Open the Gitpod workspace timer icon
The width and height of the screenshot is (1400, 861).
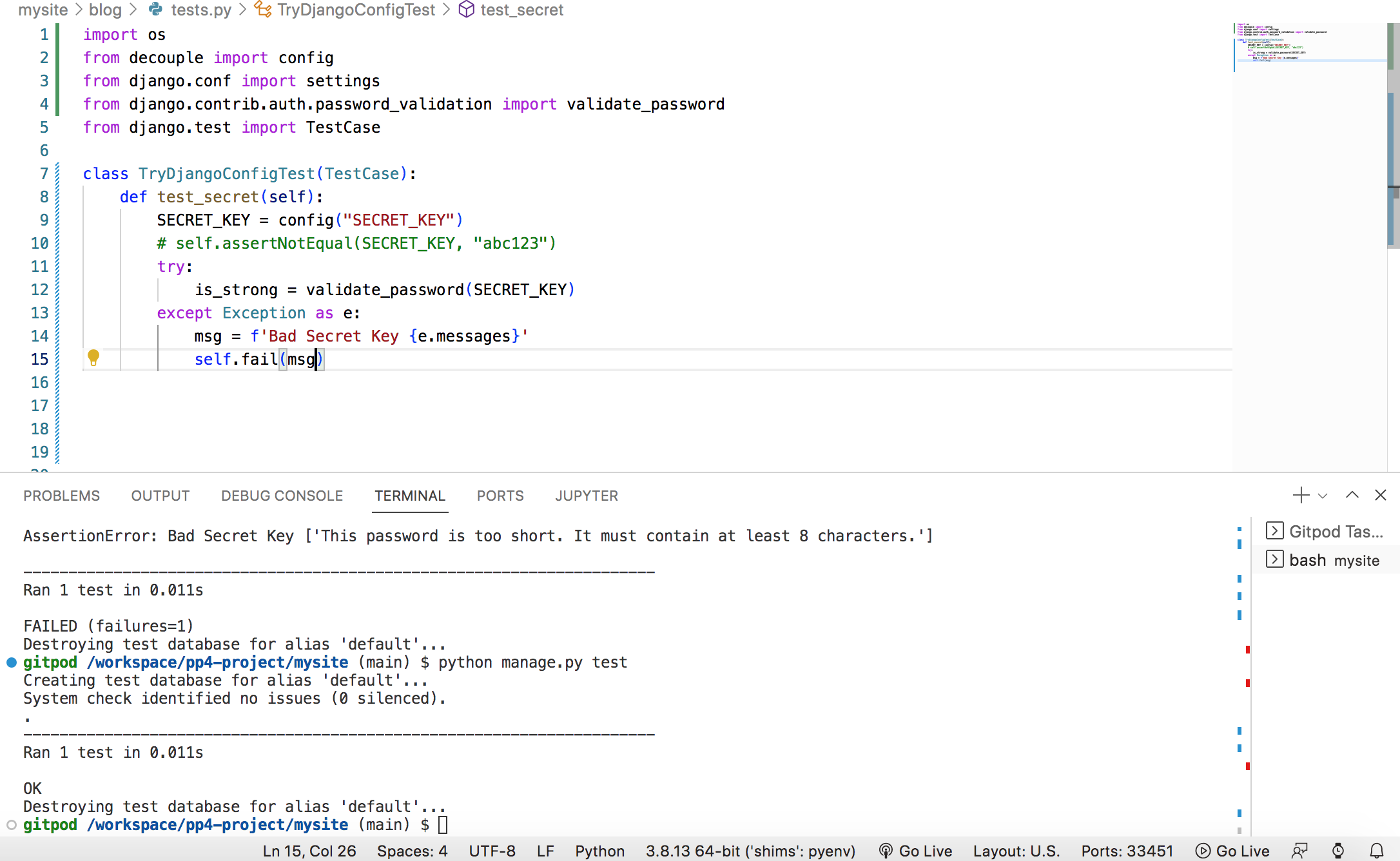pyautogui.click(x=1338, y=851)
